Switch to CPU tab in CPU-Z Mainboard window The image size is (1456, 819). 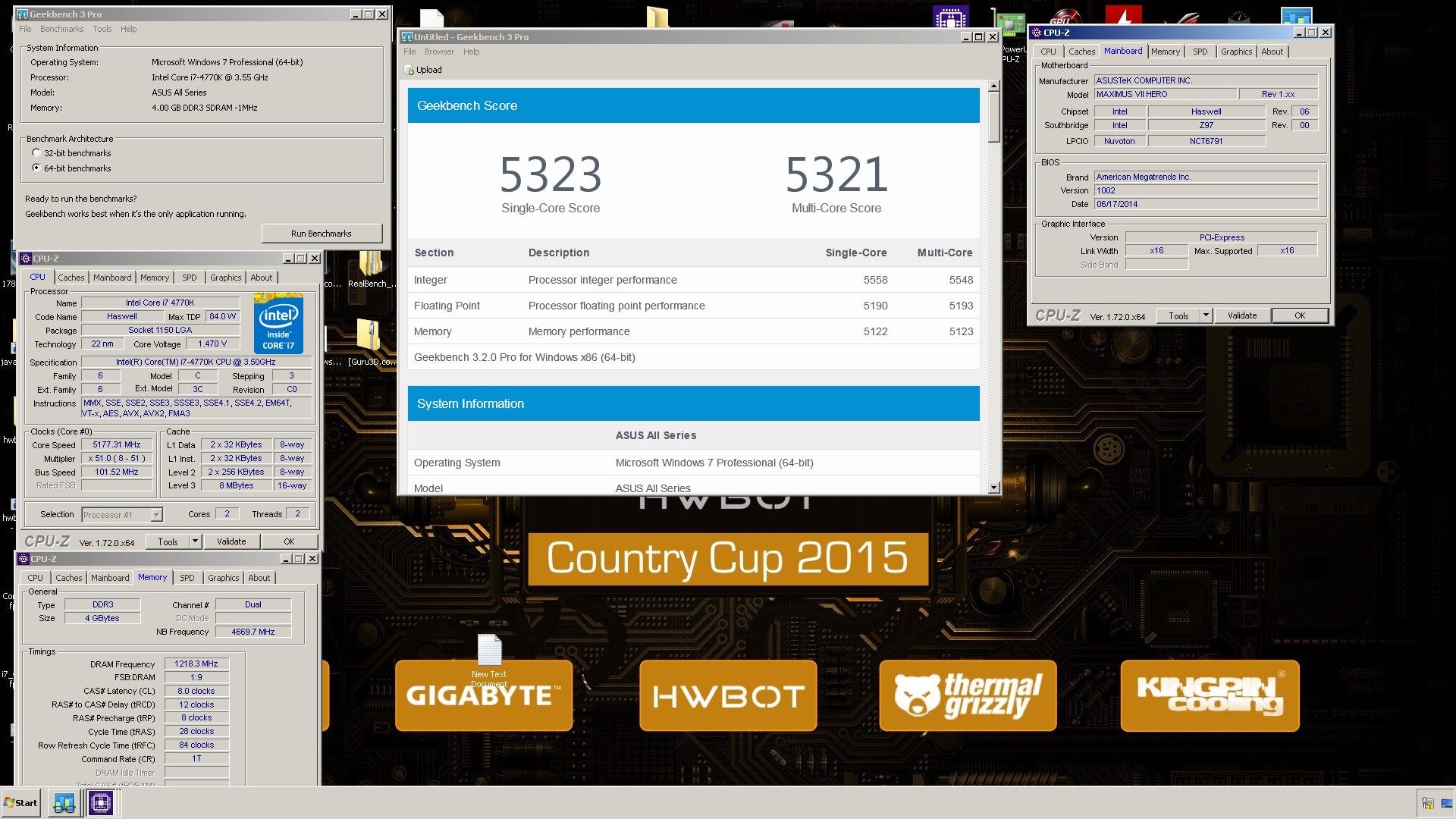click(1048, 52)
